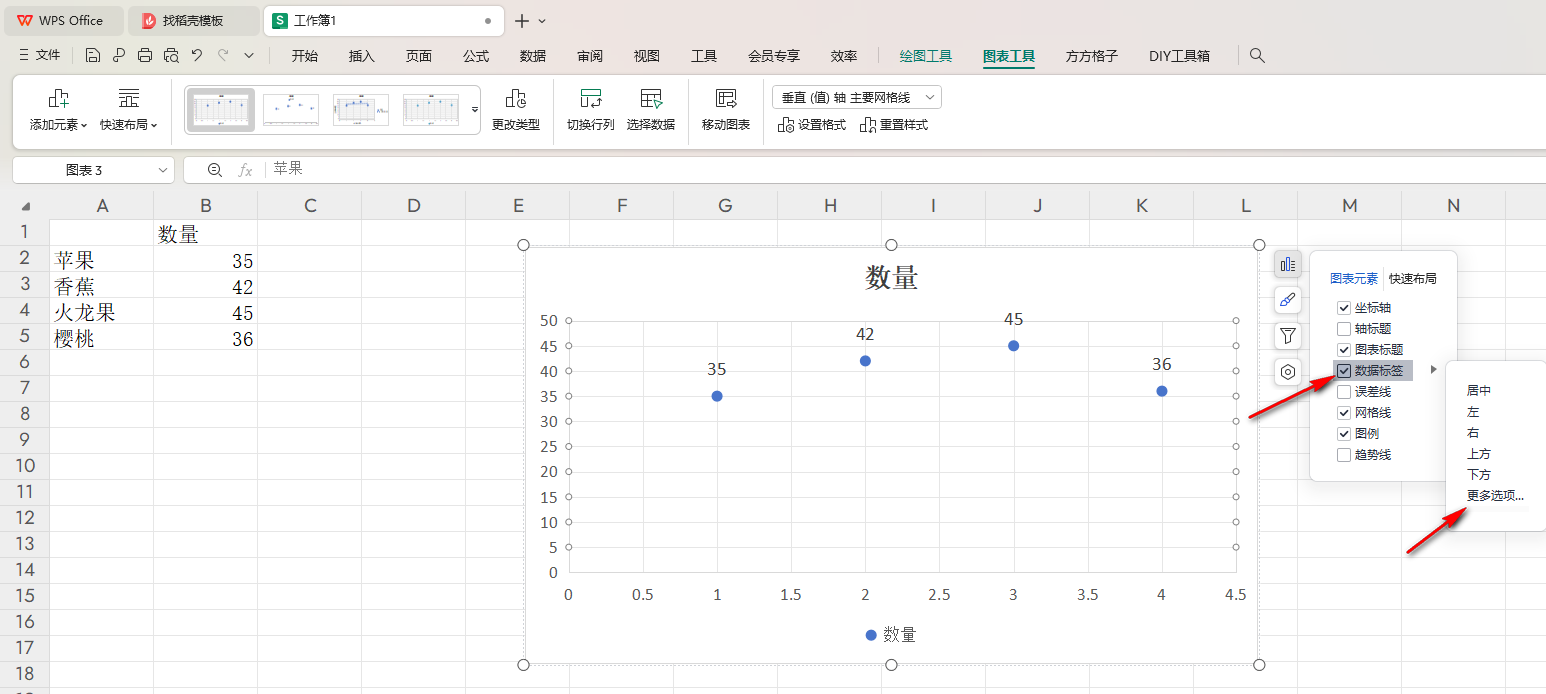Click the export/share icon next to Save
The width and height of the screenshot is (1546, 694).
tap(119, 56)
